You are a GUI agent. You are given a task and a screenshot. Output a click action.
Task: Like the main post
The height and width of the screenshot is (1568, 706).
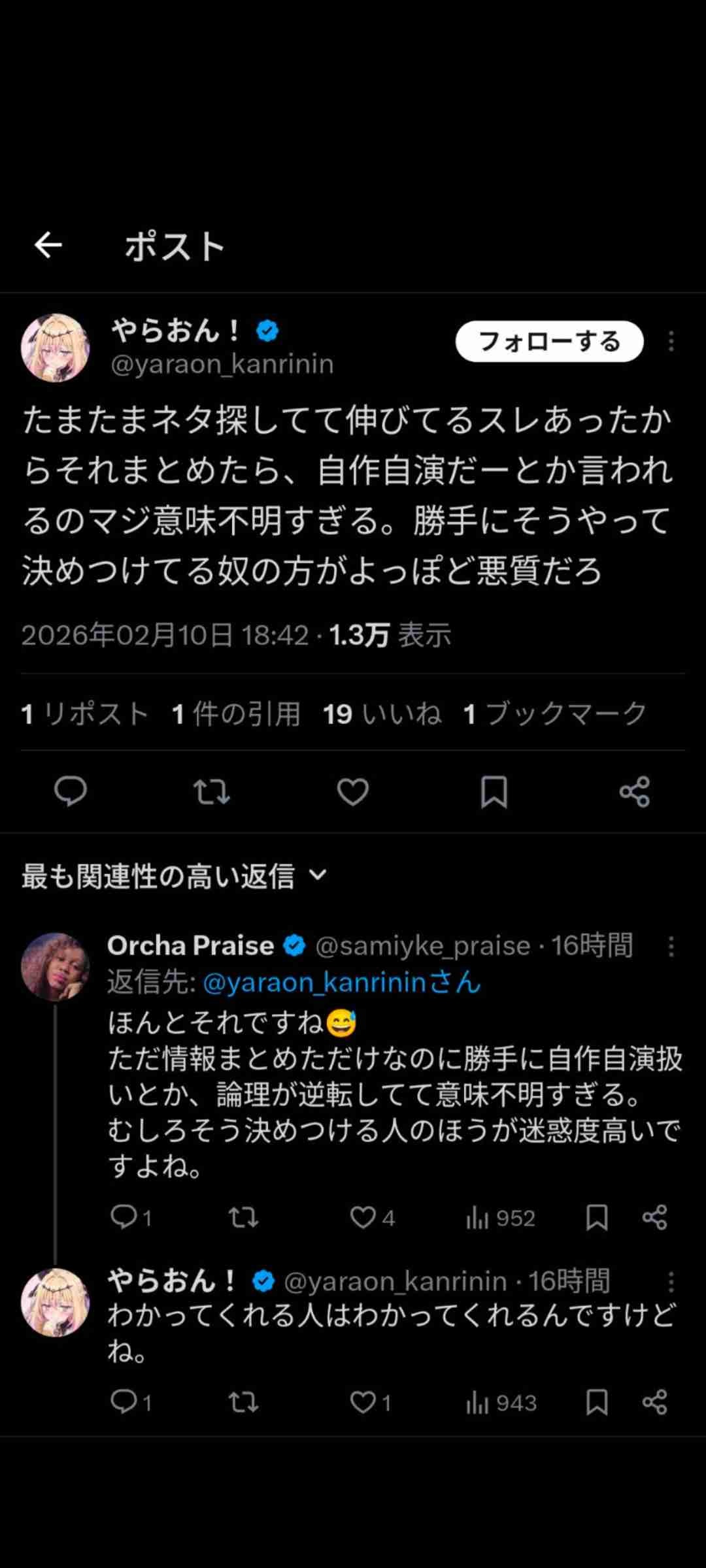352,792
